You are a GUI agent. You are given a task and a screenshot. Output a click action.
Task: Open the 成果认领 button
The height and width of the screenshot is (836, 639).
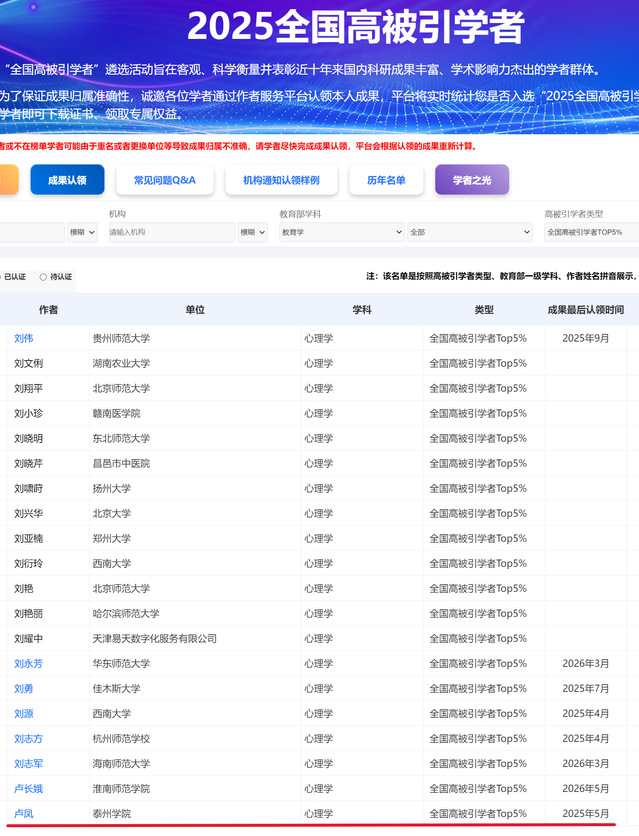67,180
